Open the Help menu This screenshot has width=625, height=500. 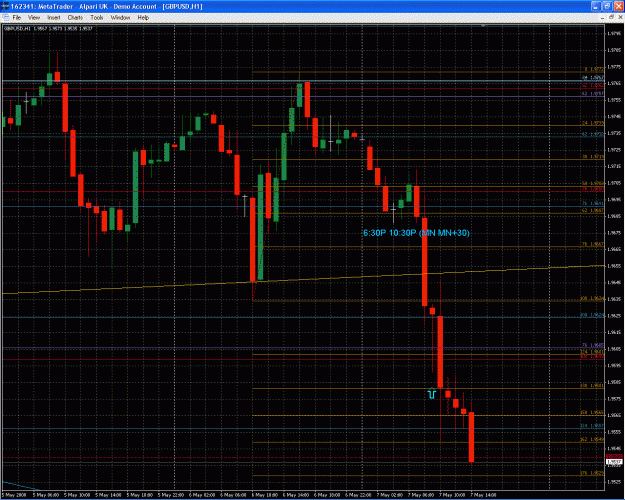[143, 18]
